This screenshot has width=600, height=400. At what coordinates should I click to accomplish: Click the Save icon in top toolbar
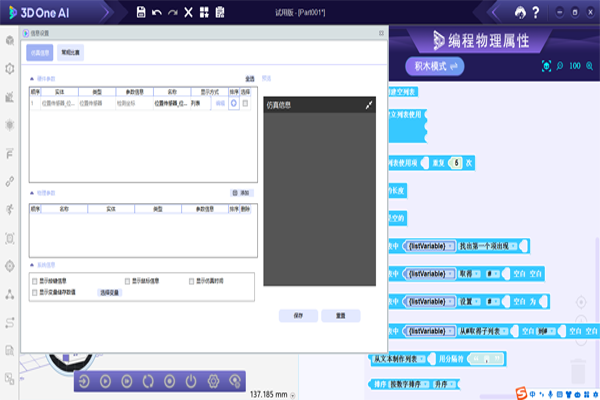141,12
